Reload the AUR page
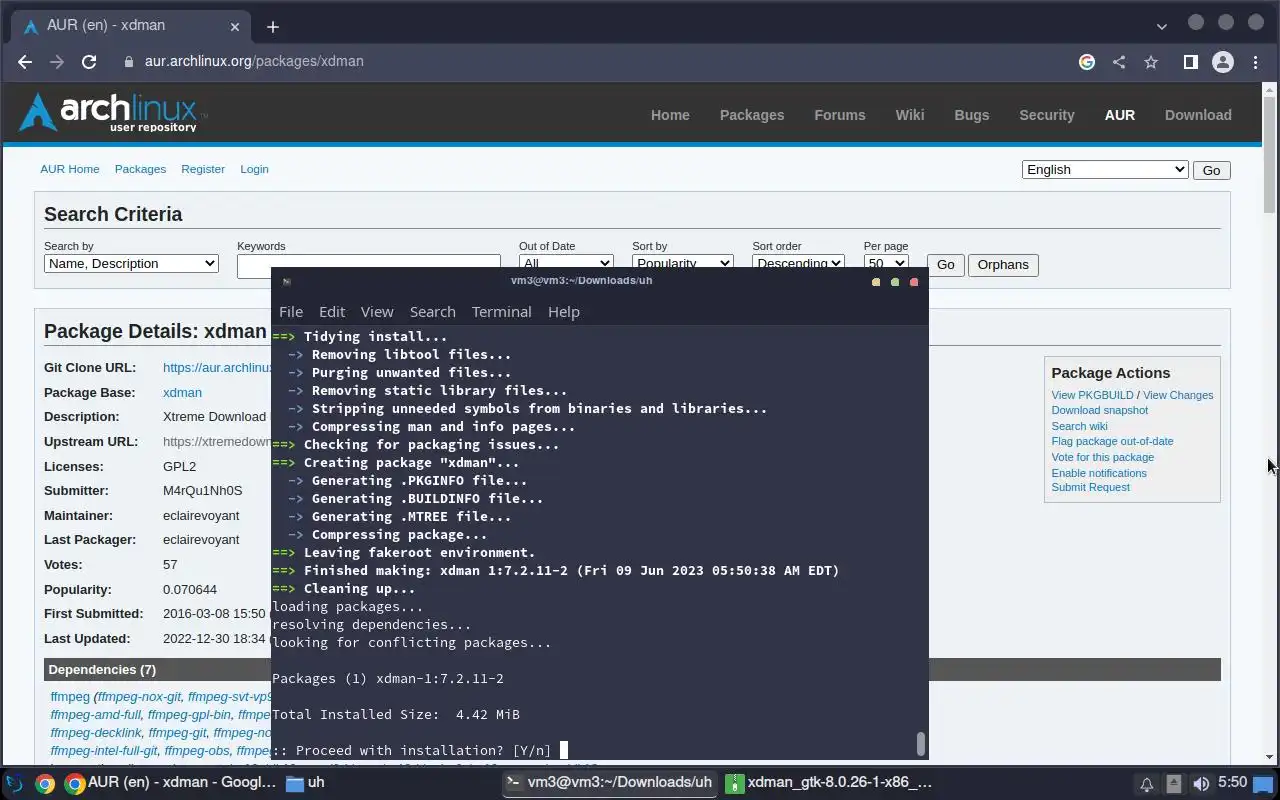This screenshot has width=1280, height=800. click(x=89, y=61)
